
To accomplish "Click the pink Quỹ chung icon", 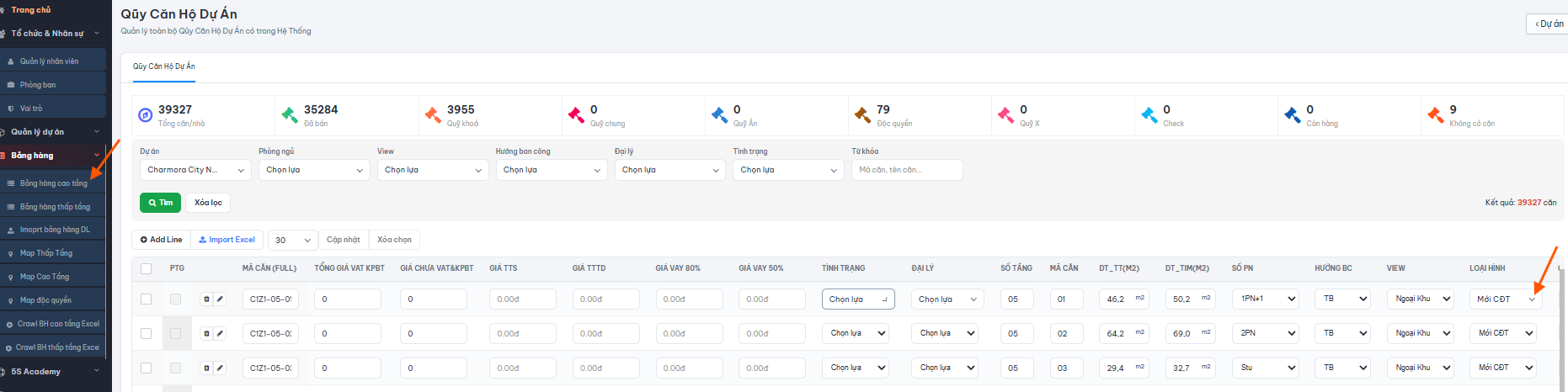I will pos(576,115).
